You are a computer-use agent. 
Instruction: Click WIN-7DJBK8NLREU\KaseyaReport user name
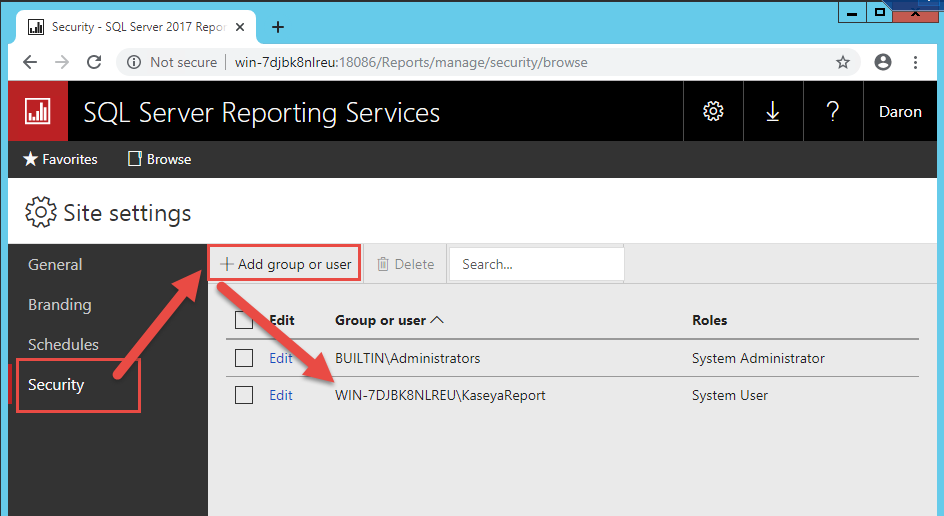(x=440, y=396)
